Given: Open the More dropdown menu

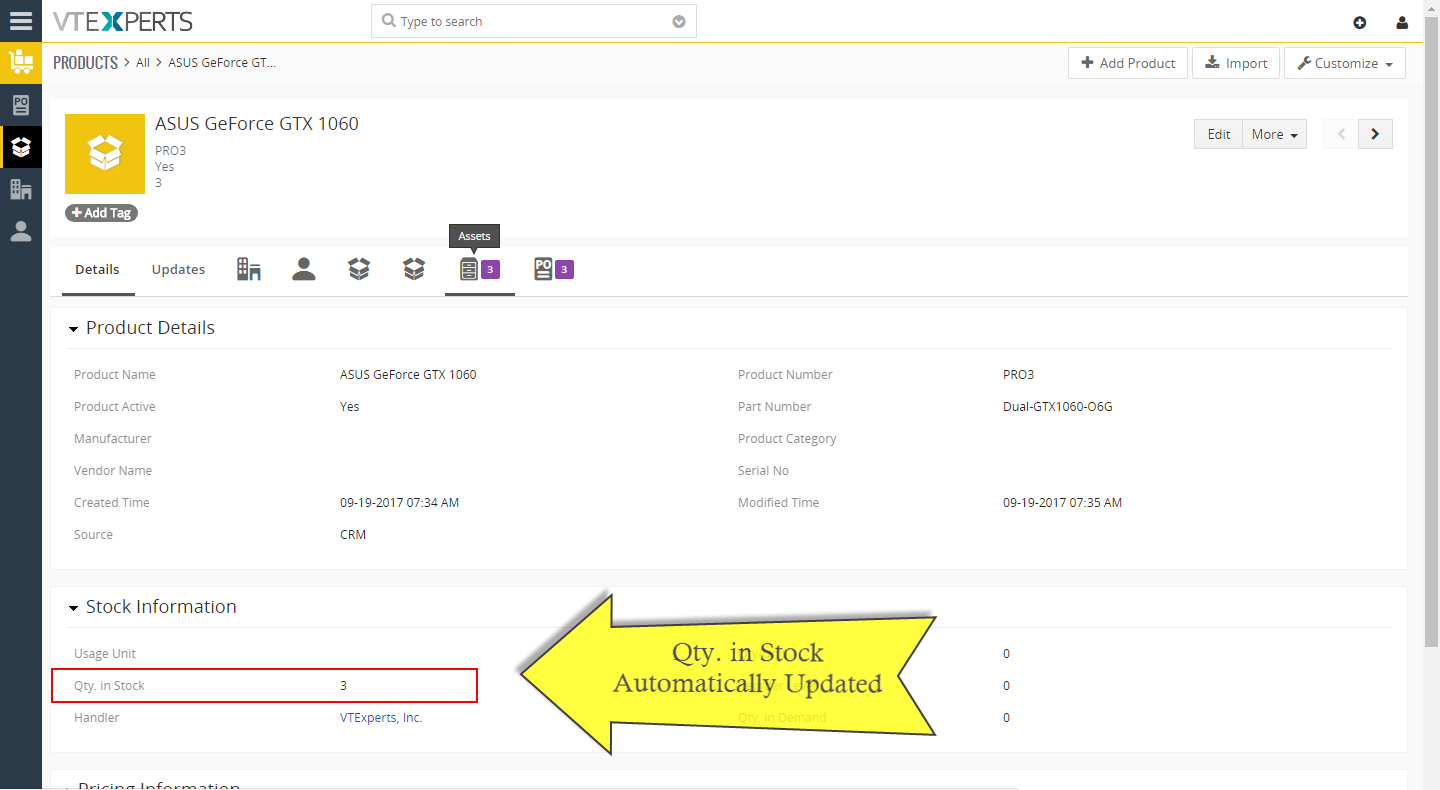Looking at the screenshot, I should point(1274,134).
